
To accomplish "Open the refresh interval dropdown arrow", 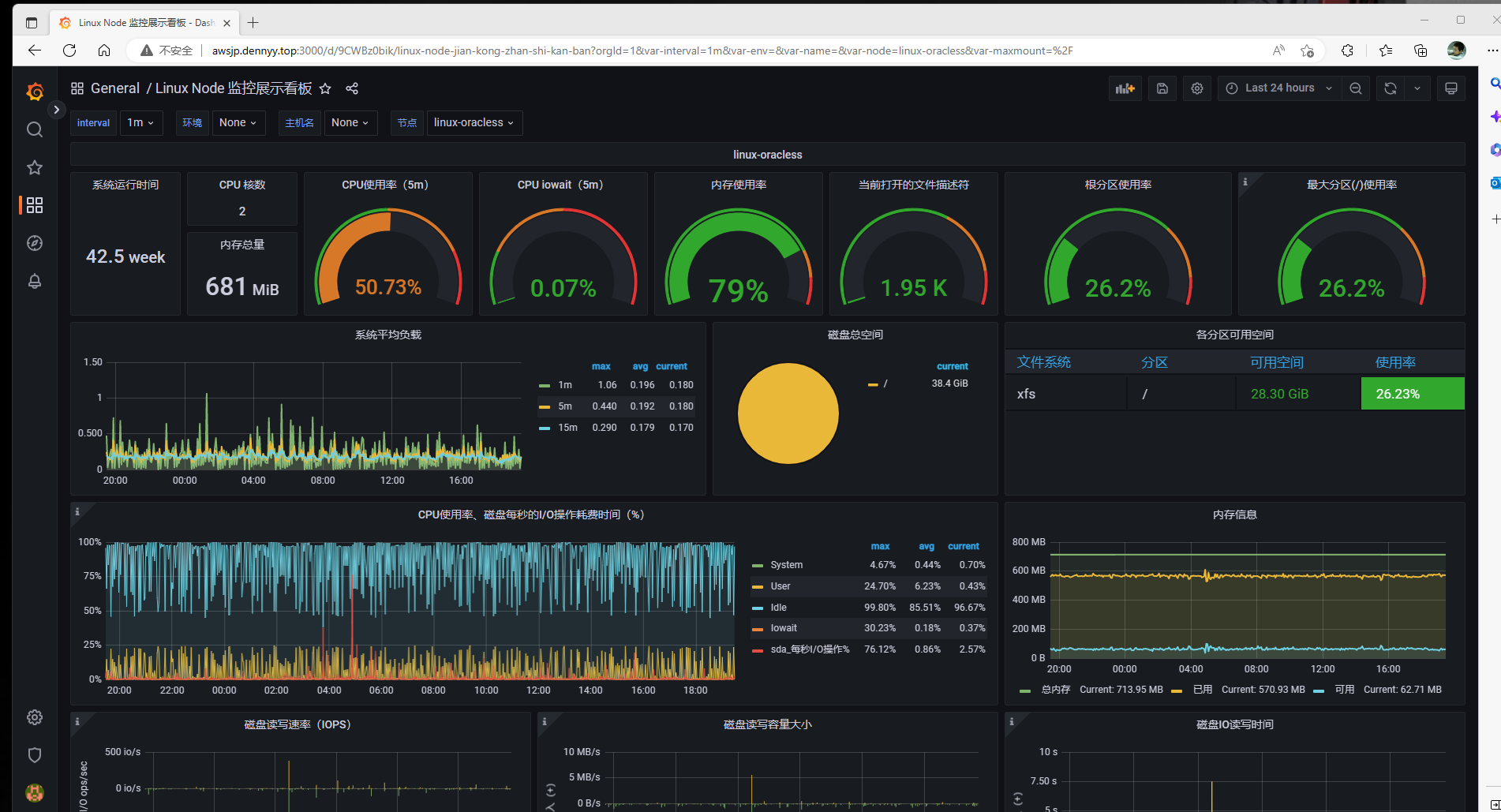I will tap(1417, 88).
